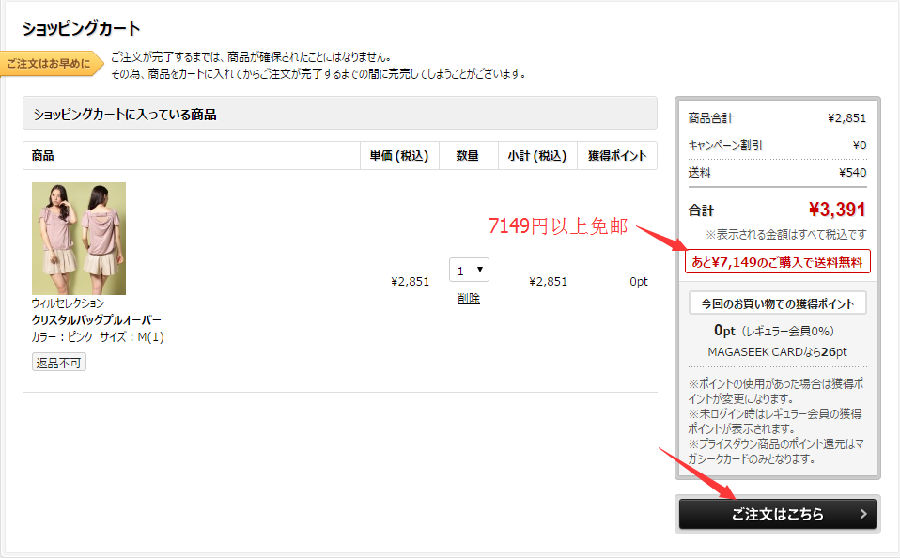The width and height of the screenshot is (900, 558).
Task: Click the 数量 column header
Action: click(x=468, y=156)
